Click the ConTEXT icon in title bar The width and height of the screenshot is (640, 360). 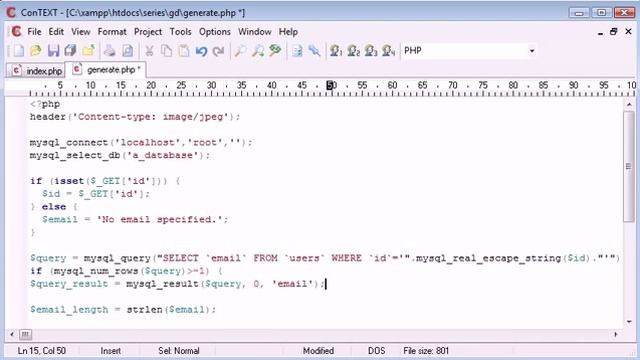coord(11,12)
